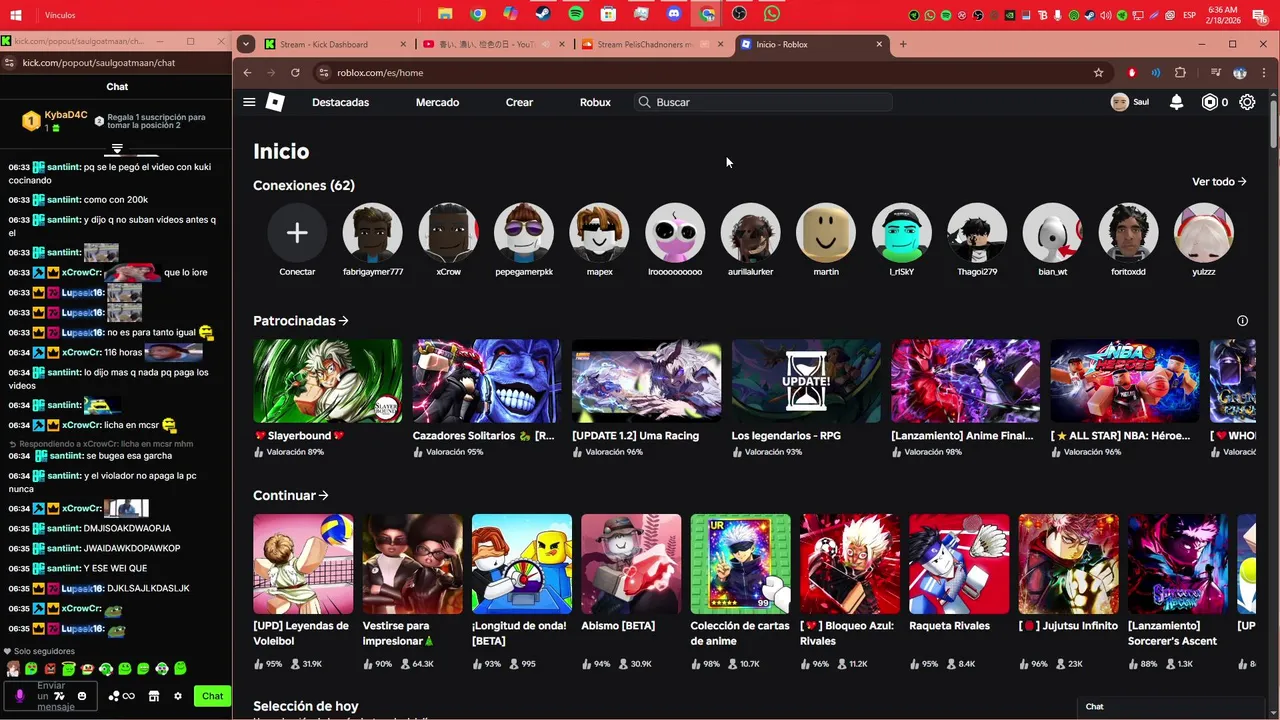The height and width of the screenshot is (720, 1280).
Task: Collapse the Kick leaderboard panel arrow
Action: pos(117,148)
